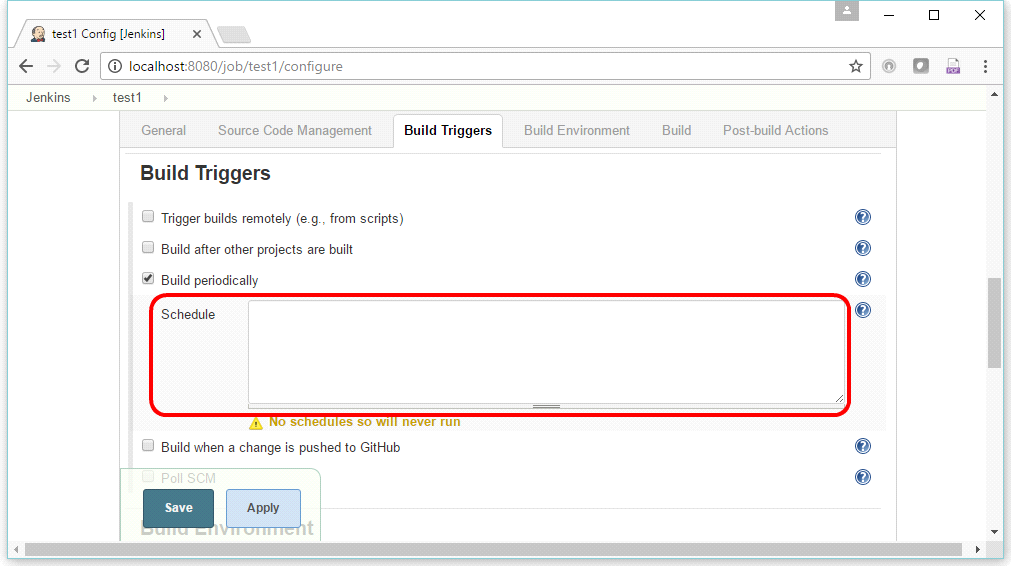Viewport: 1011px width, 566px height.
Task: Click the address bar URL
Action: (235, 66)
